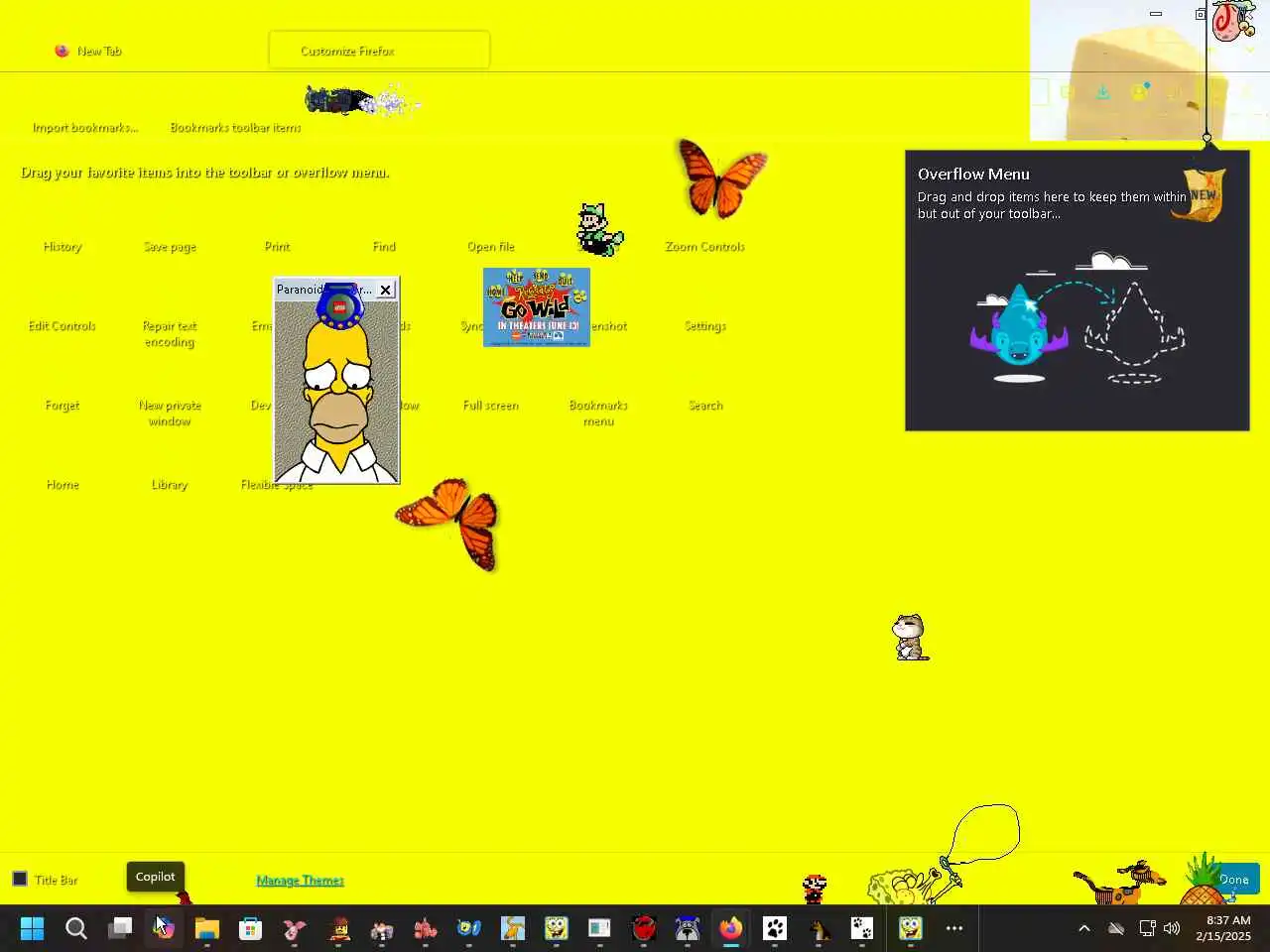Viewport: 1270px width, 952px height.
Task: Select the Settings customize item
Action: tap(705, 326)
